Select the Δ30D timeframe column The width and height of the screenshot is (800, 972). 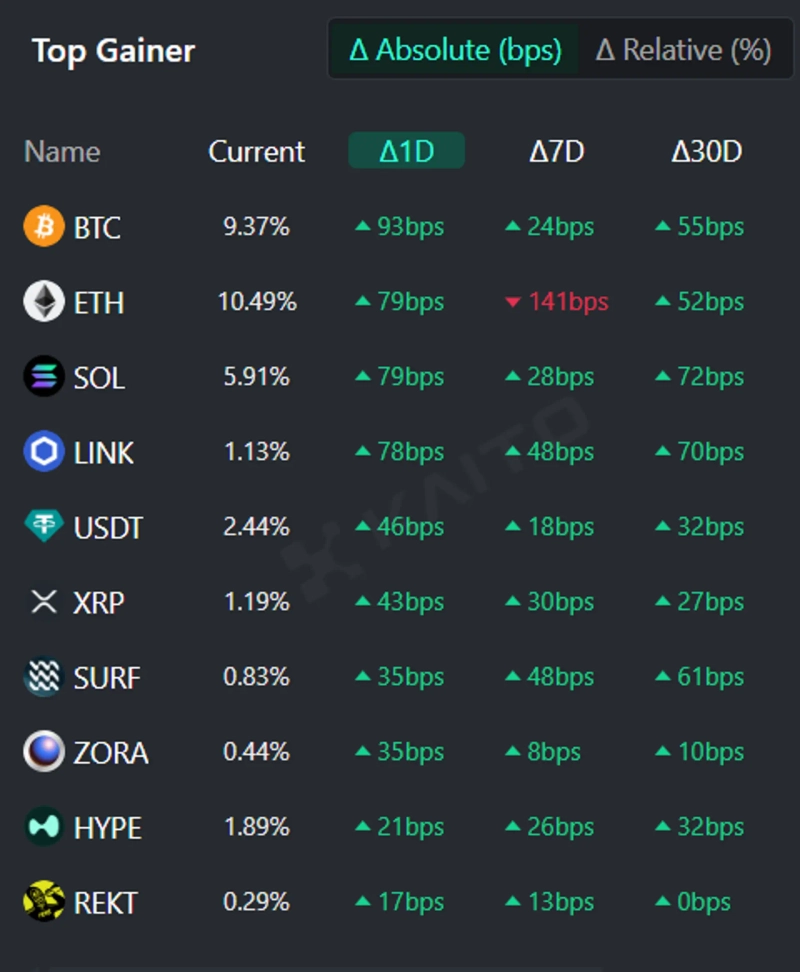pos(706,151)
